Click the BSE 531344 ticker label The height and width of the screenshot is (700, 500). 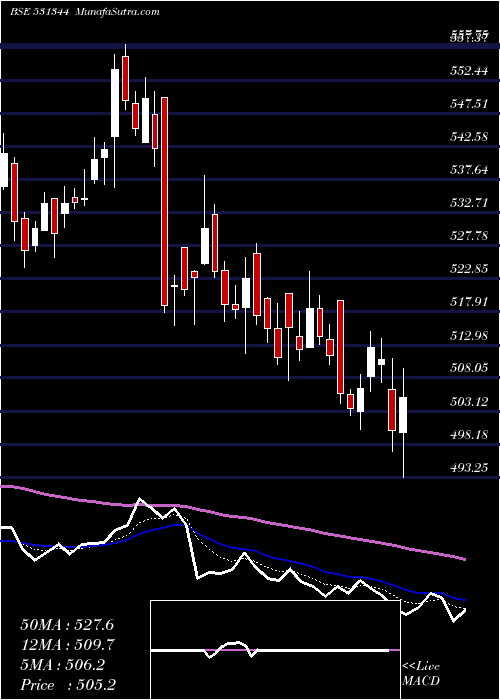pos(39,12)
